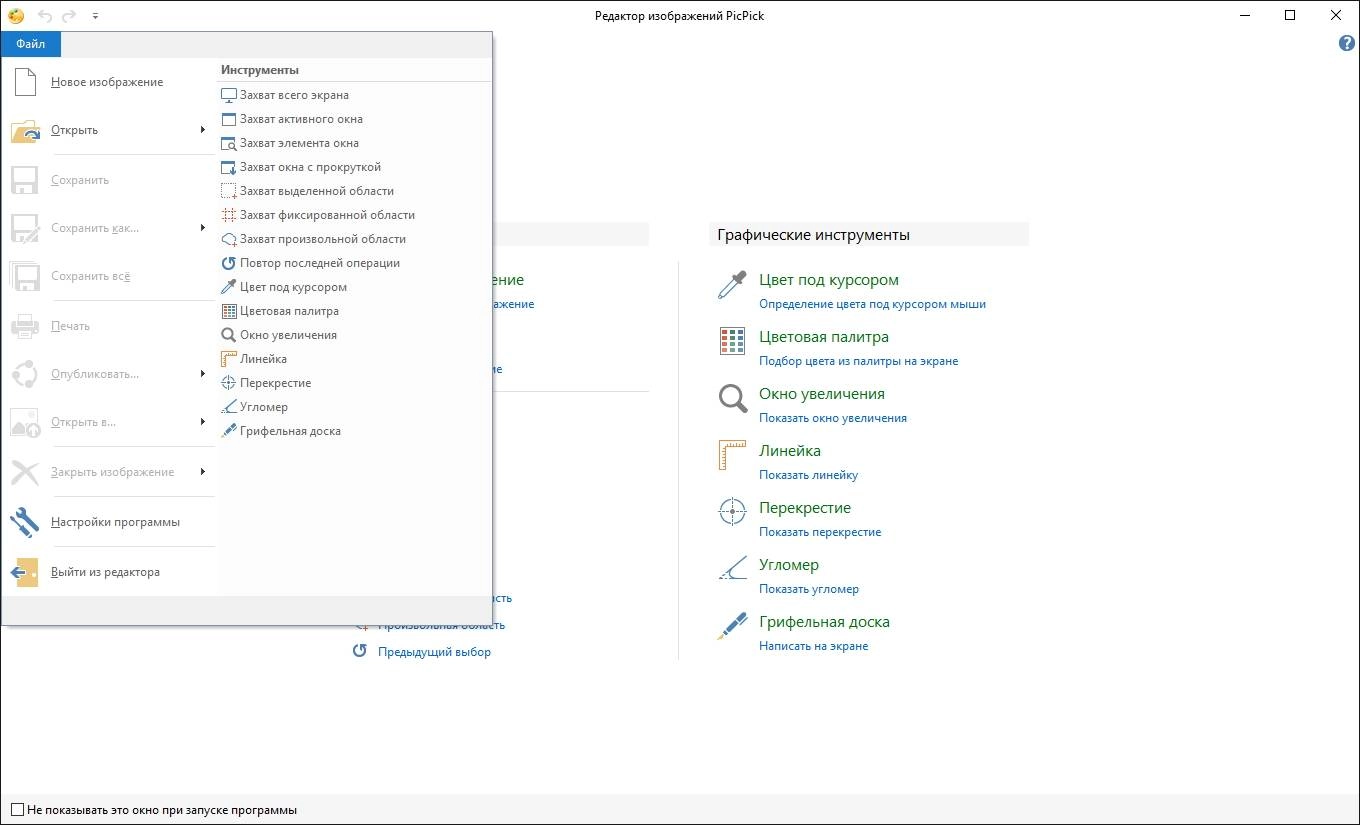The height and width of the screenshot is (825, 1360).
Task: Click the large whiteboard pen icon in Graphic tools
Action: [x=732, y=626]
